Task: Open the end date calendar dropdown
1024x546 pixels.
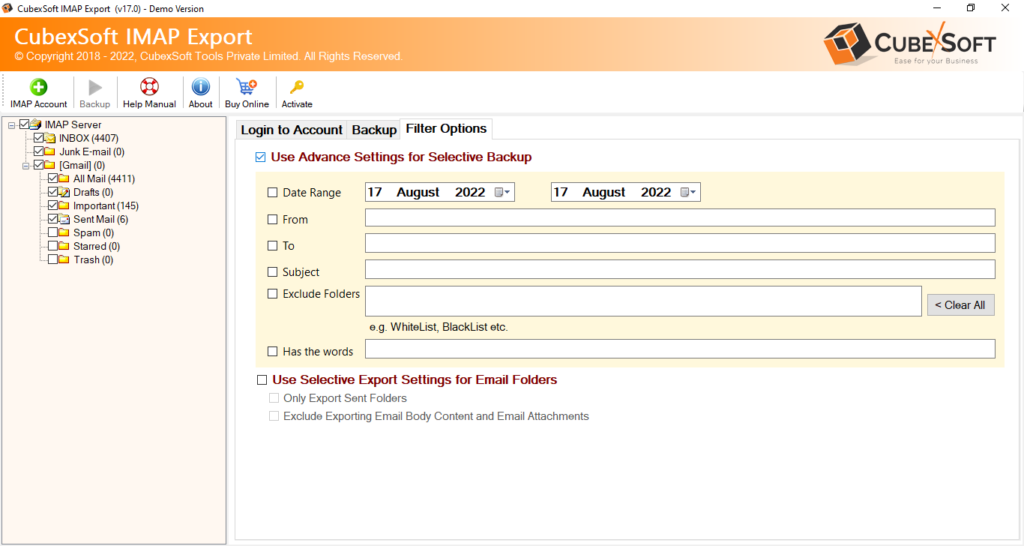Action: point(688,193)
